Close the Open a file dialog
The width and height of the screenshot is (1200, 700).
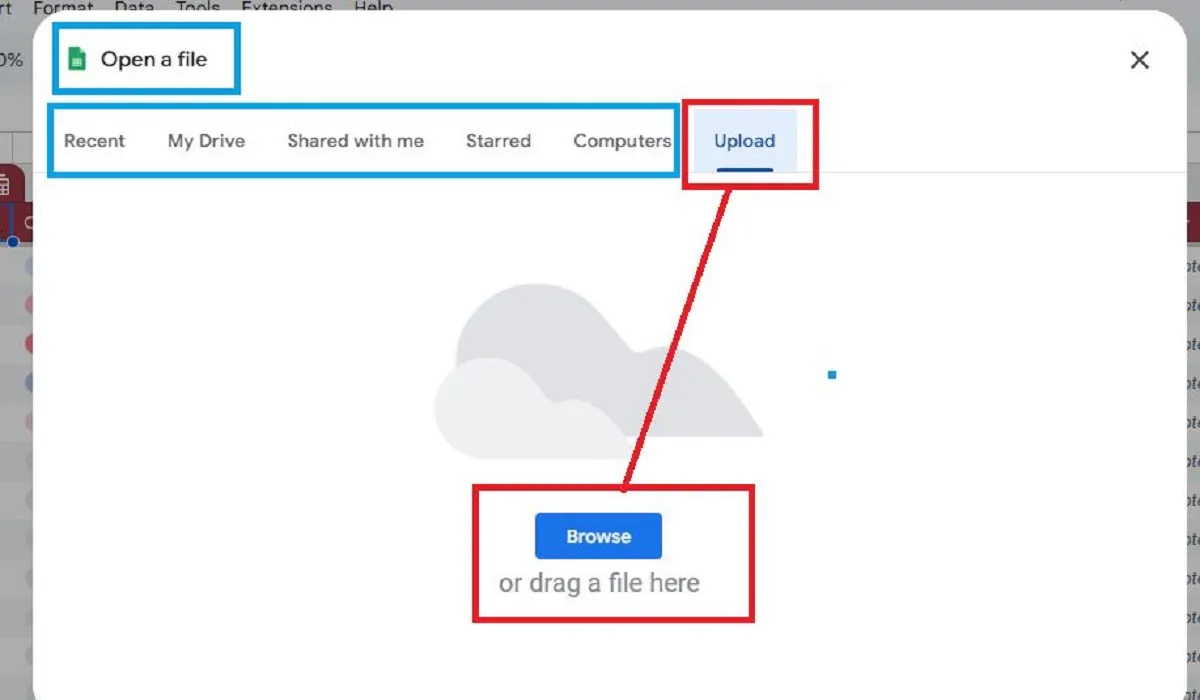click(x=1139, y=60)
